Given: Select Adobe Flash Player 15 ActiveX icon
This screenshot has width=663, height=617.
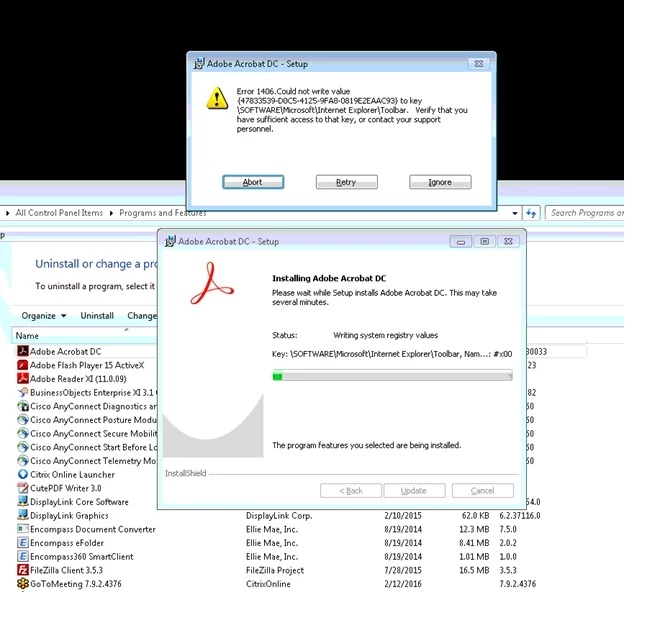Looking at the screenshot, I should (22, 365).
